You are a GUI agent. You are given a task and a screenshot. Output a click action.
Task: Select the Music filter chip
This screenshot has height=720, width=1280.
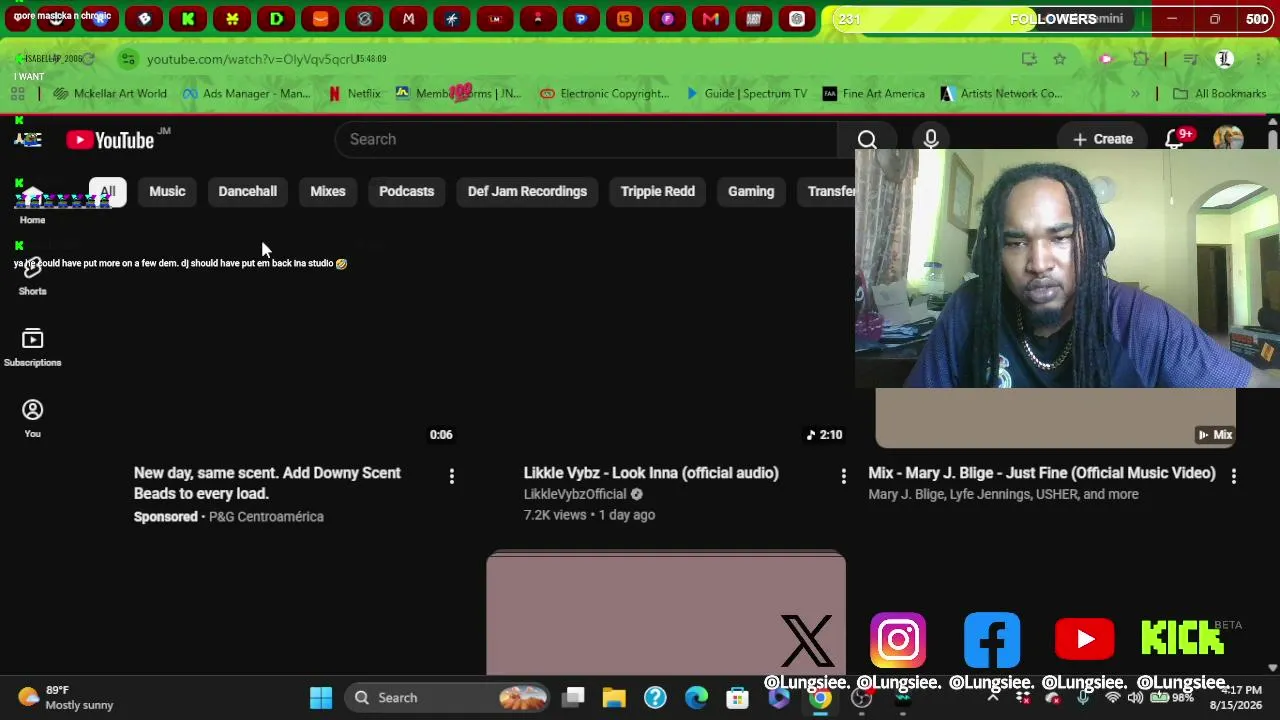pyautogui.click(x=167, y=191)
